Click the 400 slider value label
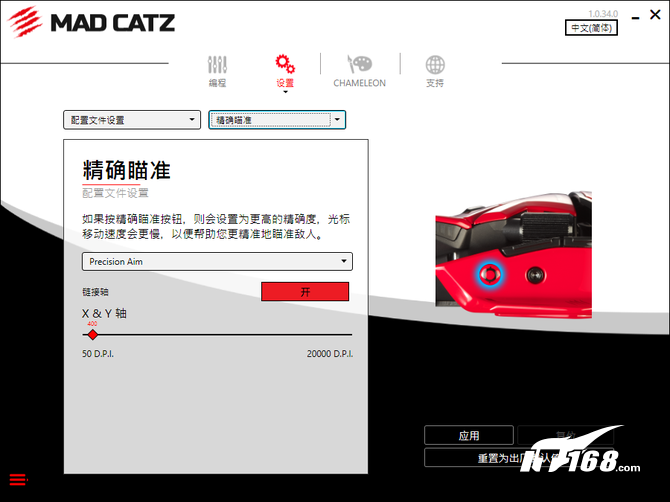Viewport: 670px width, 502px height. click(92, 324)
